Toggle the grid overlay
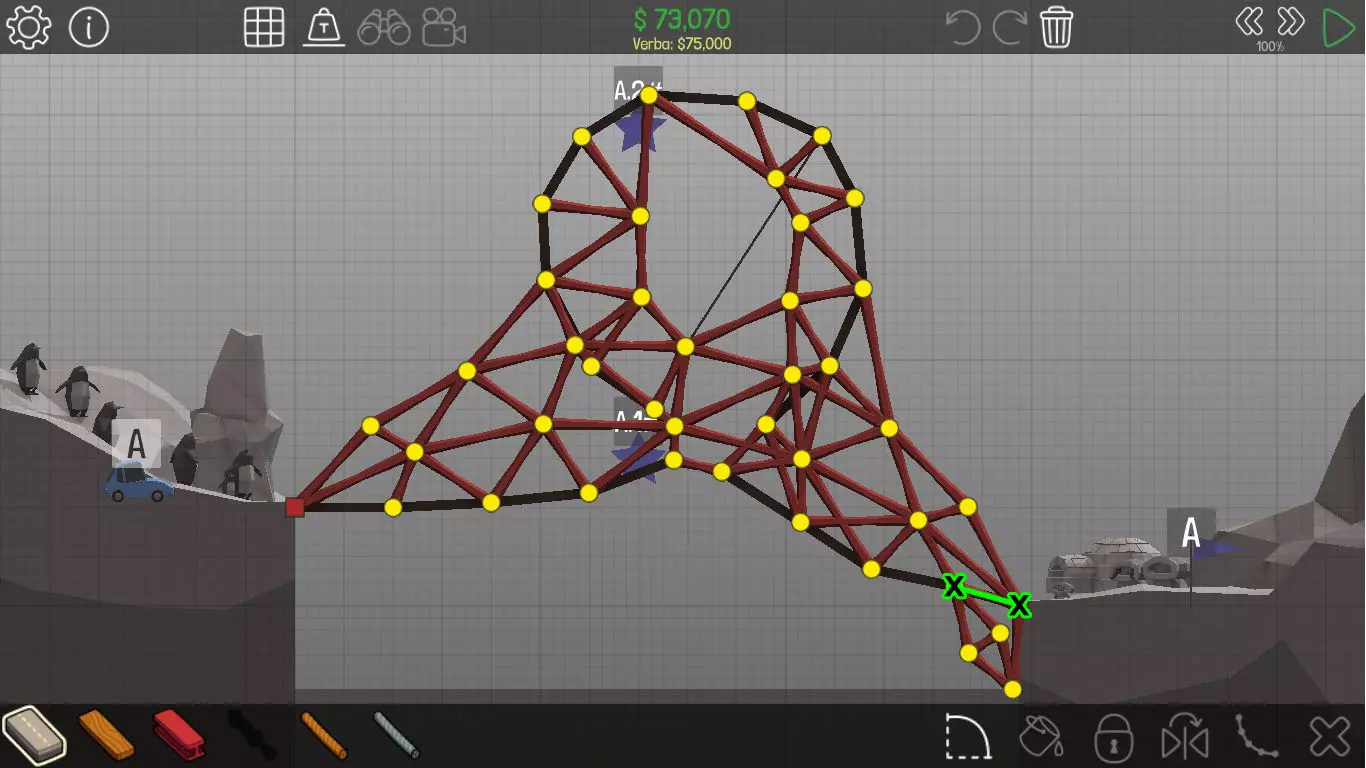The image size is (1366, 768). 264,27
